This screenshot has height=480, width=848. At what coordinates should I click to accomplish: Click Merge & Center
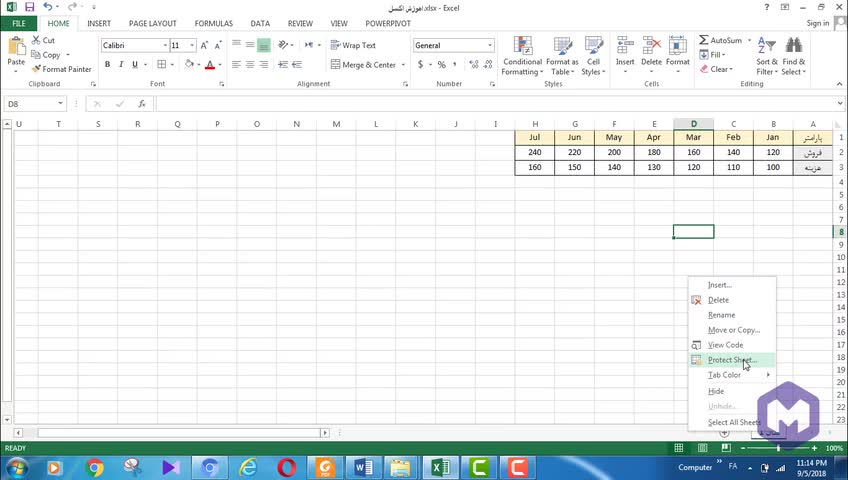(x=363, y=64)
